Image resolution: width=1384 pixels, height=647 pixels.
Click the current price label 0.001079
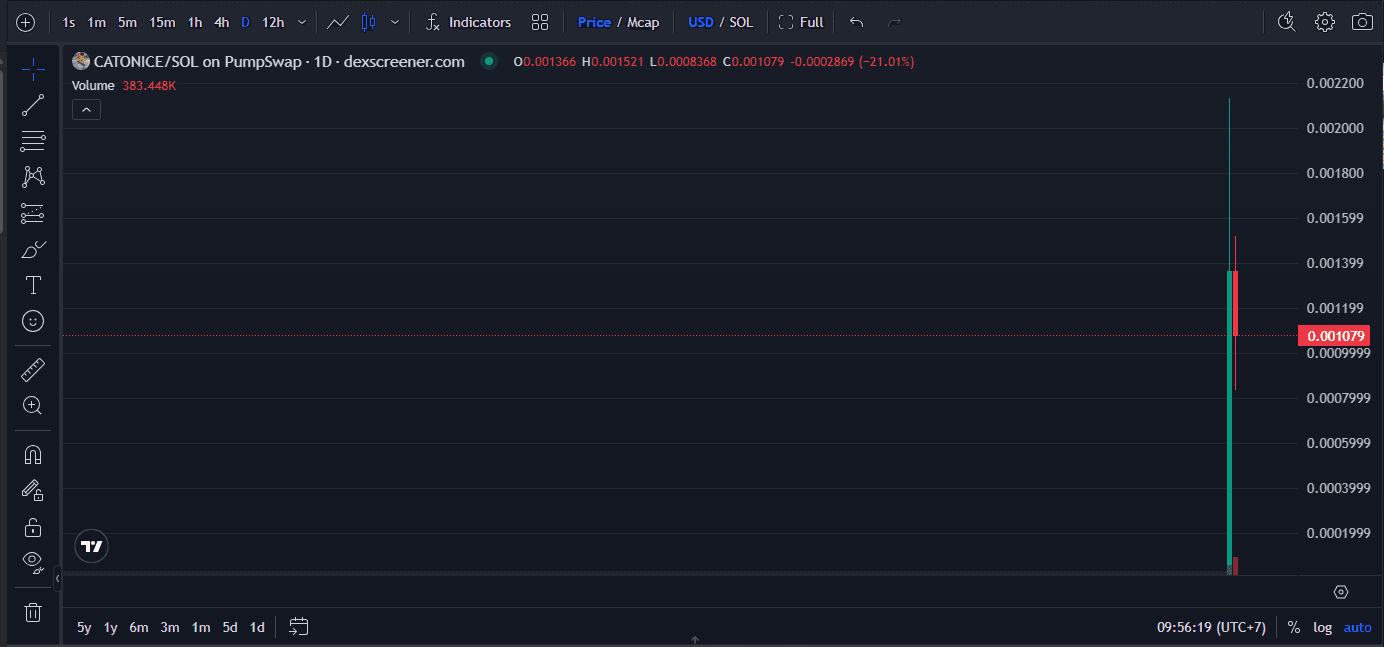click(x=1333, y=335)
